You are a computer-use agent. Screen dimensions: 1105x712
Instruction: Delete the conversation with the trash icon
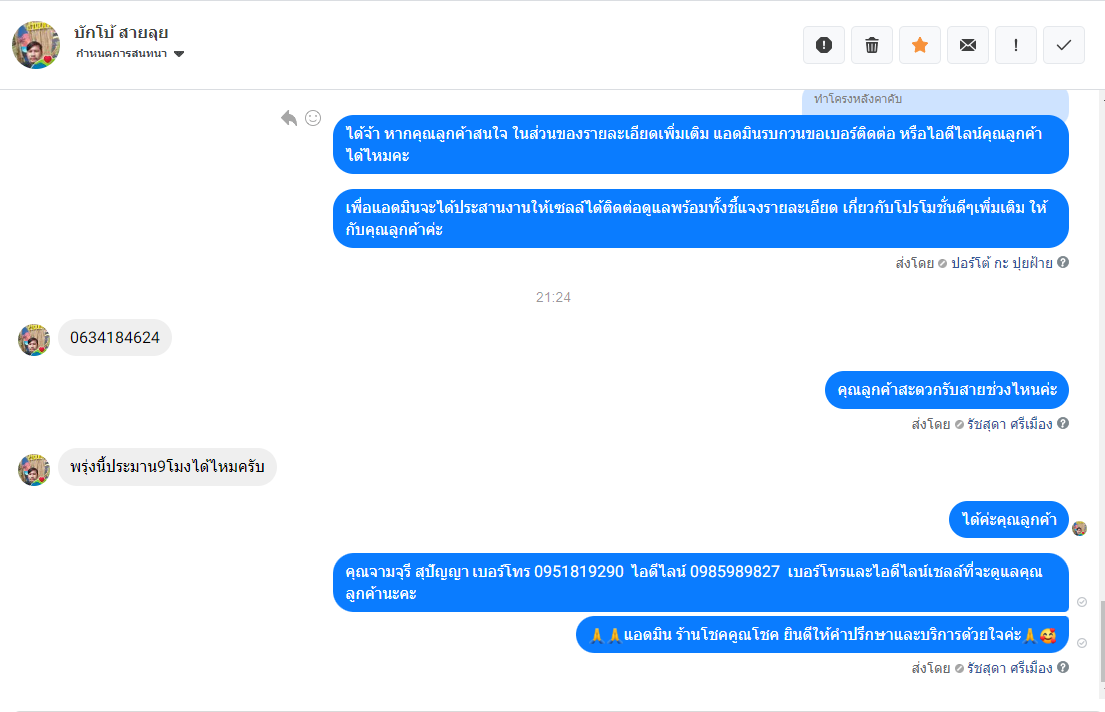tap(872, 45)
